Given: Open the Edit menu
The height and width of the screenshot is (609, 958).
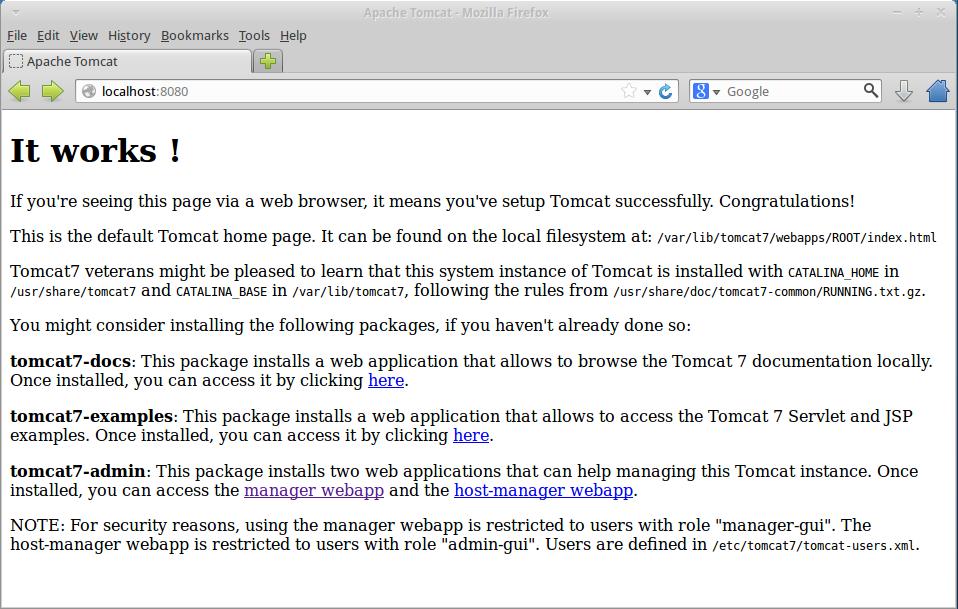Looking at the screenshot, I should [48, 35].
